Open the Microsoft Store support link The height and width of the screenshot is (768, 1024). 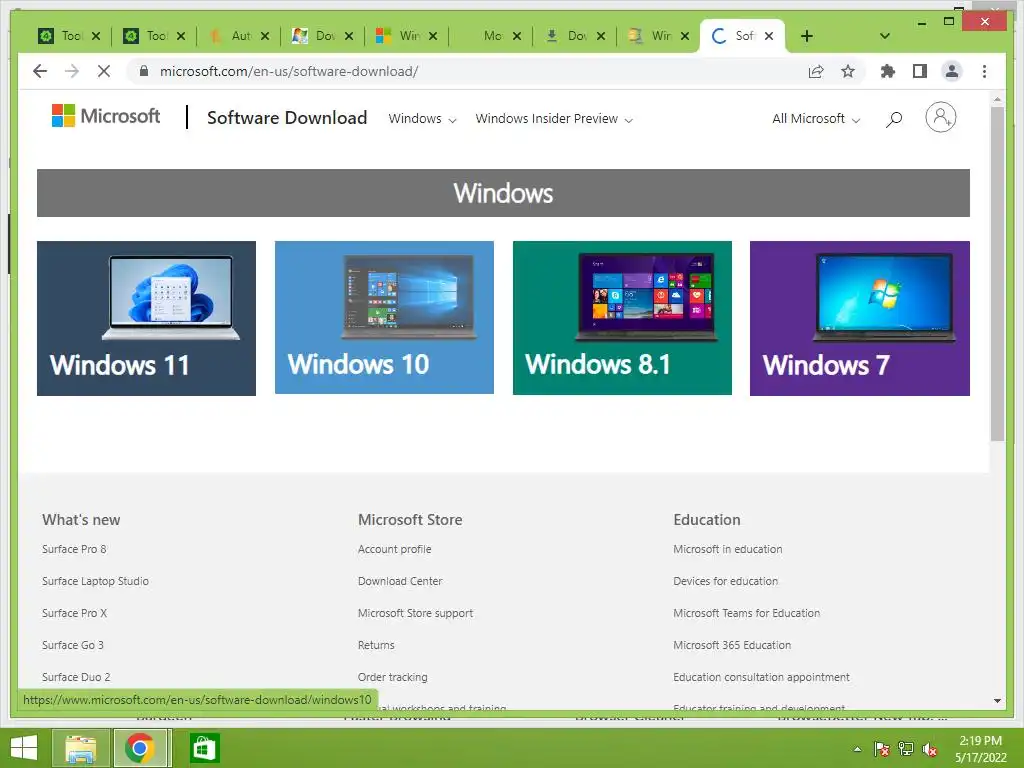tap(415, 613)
